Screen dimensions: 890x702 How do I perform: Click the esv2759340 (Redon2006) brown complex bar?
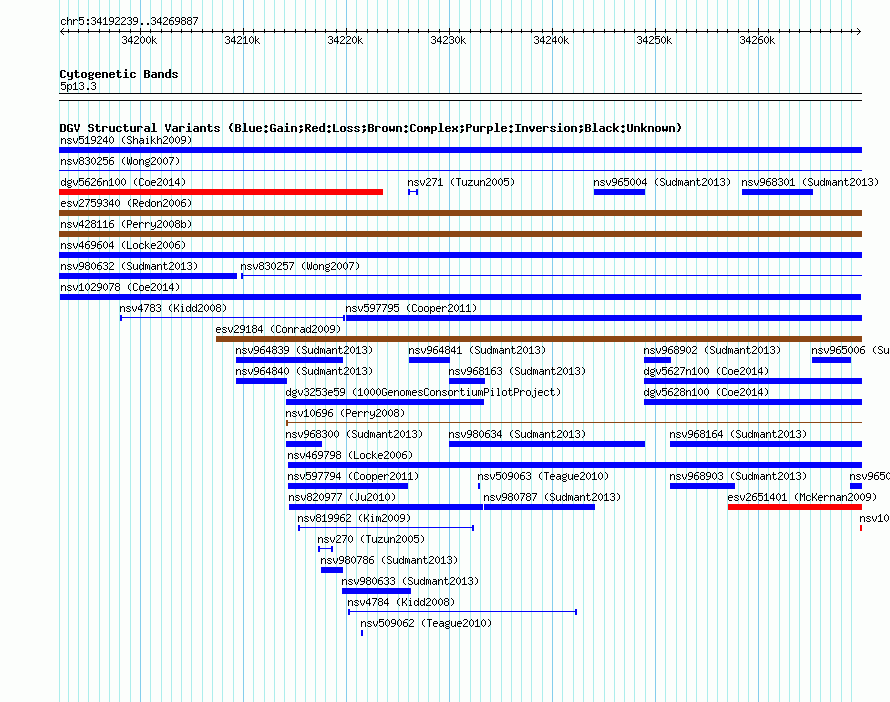[460, 213]
